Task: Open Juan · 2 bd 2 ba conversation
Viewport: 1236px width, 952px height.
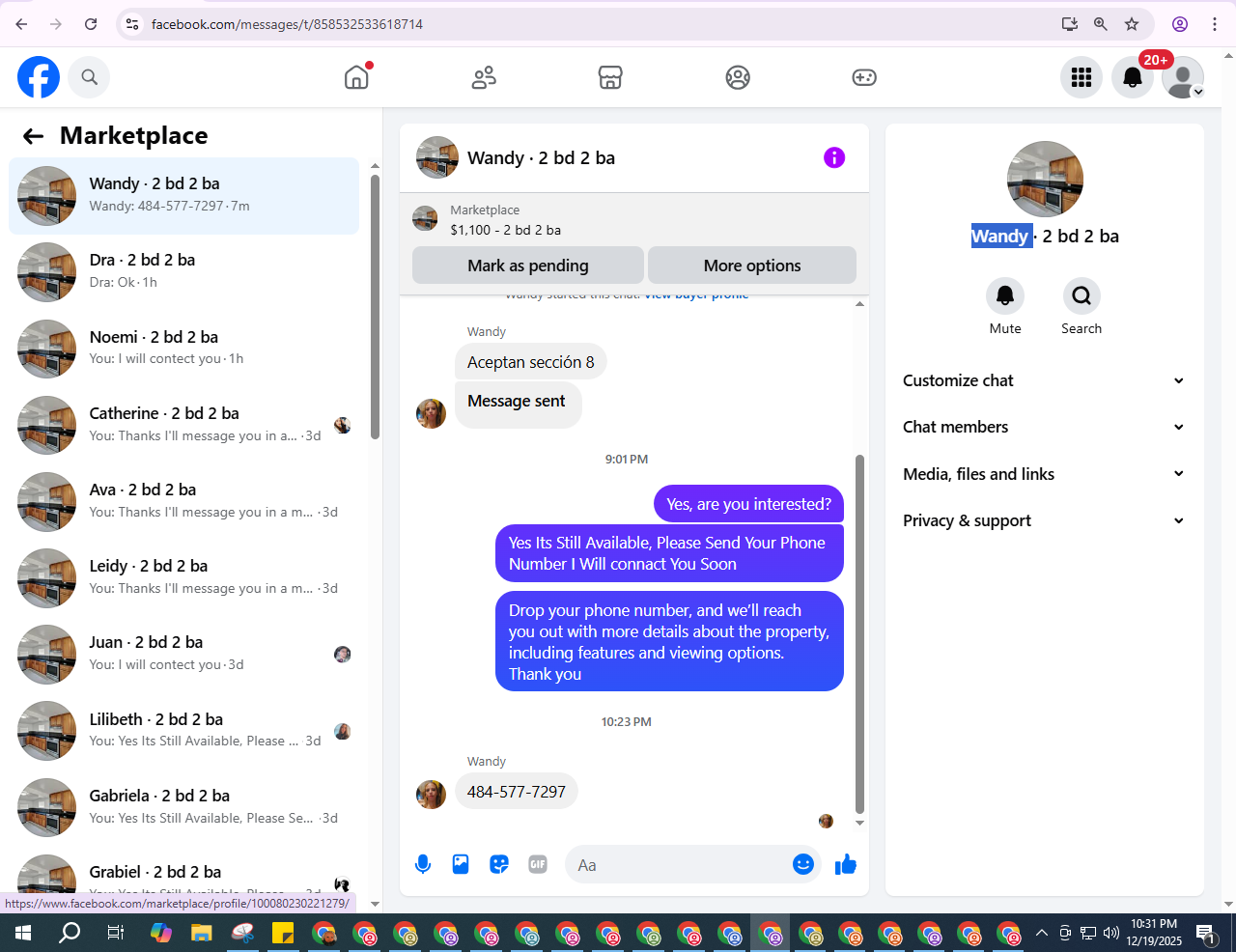Action: click(x=184, y=654)
